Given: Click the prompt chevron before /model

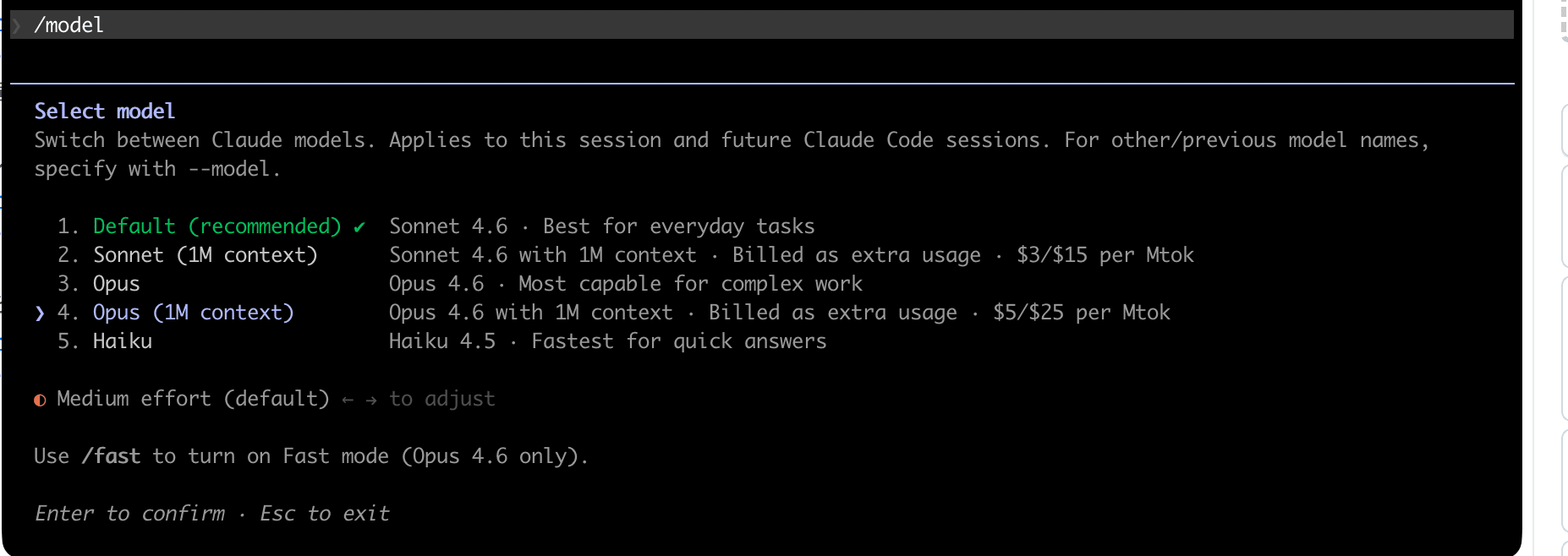Looking at the screenshot, I should point(16,25).
